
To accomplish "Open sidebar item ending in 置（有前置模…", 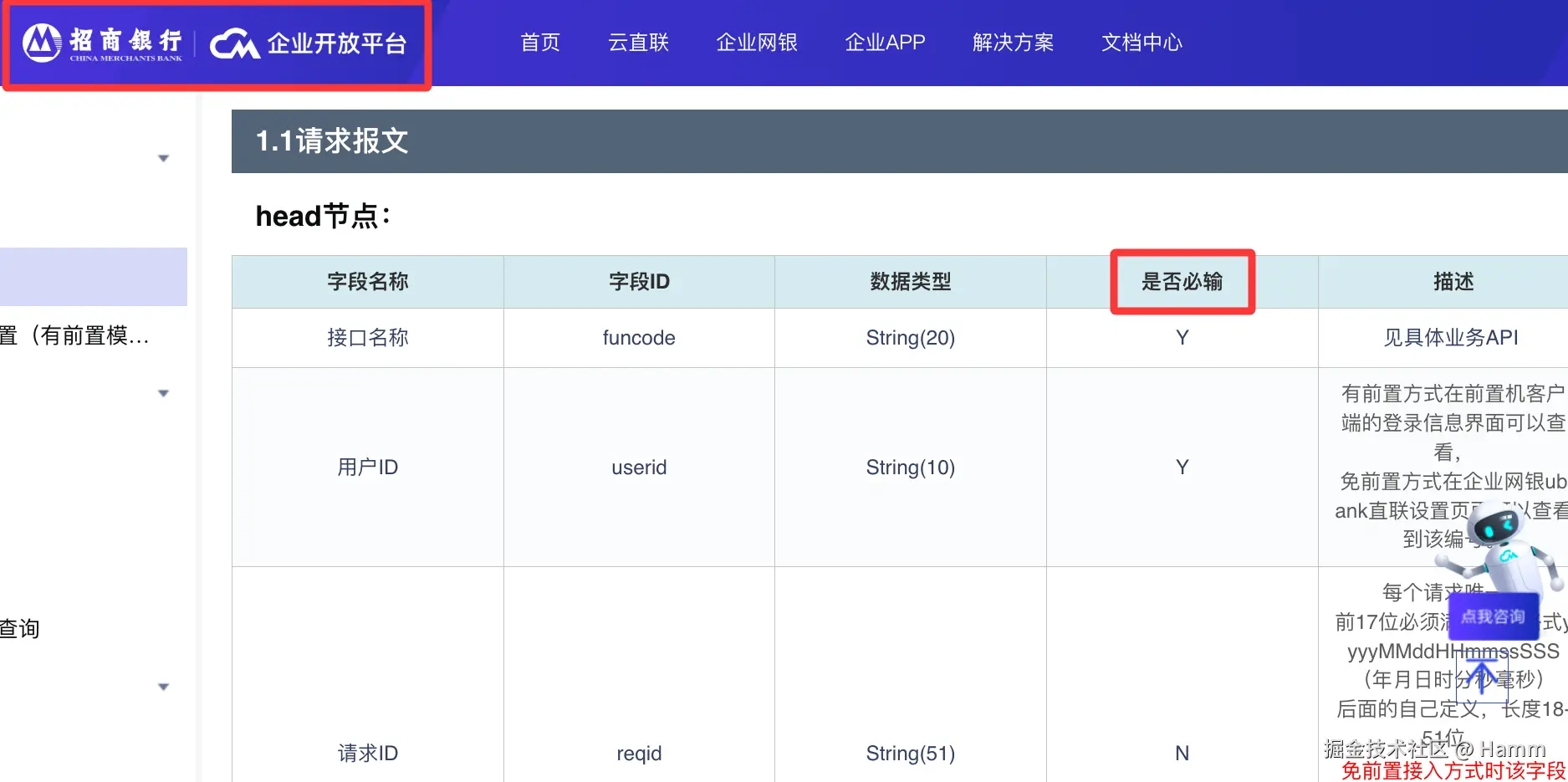I will coord(75,335).
